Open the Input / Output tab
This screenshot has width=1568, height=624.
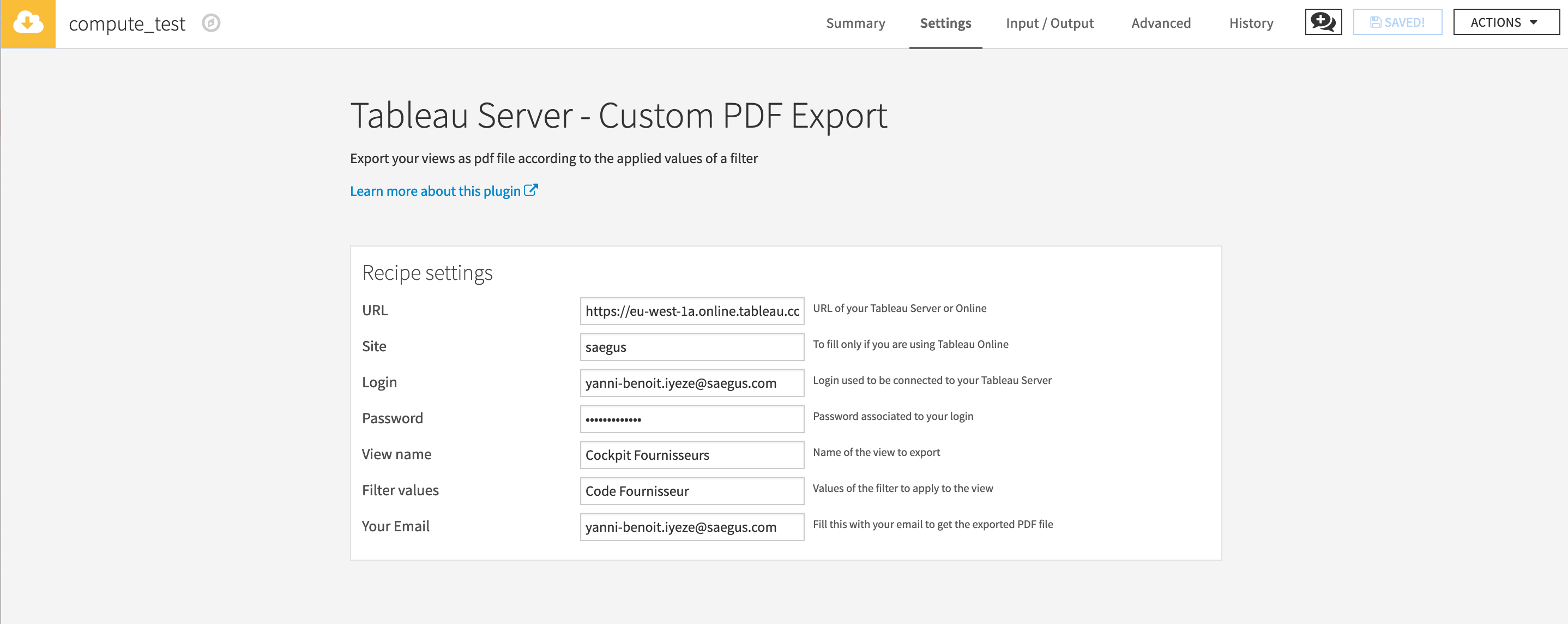tap(1049, 23)
